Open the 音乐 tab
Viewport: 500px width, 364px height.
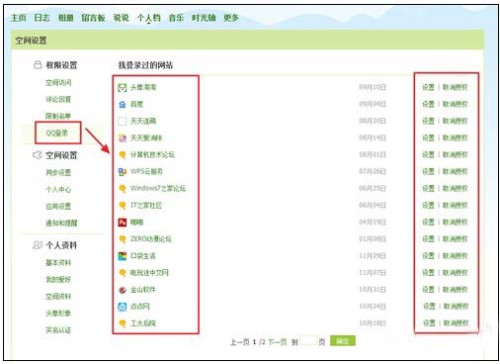click(x=176, y=18)
